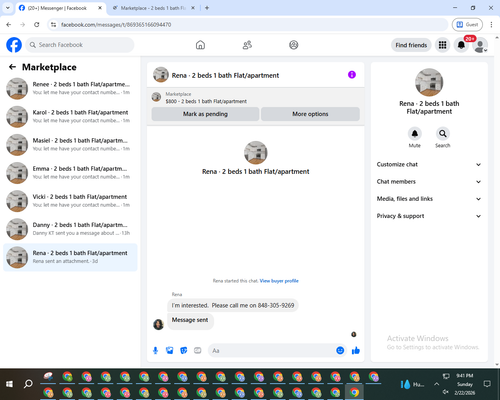The height and width of the screenshot is (400, 500).
Task: Show hidden system tray icons
Action: tap(436, 384)
